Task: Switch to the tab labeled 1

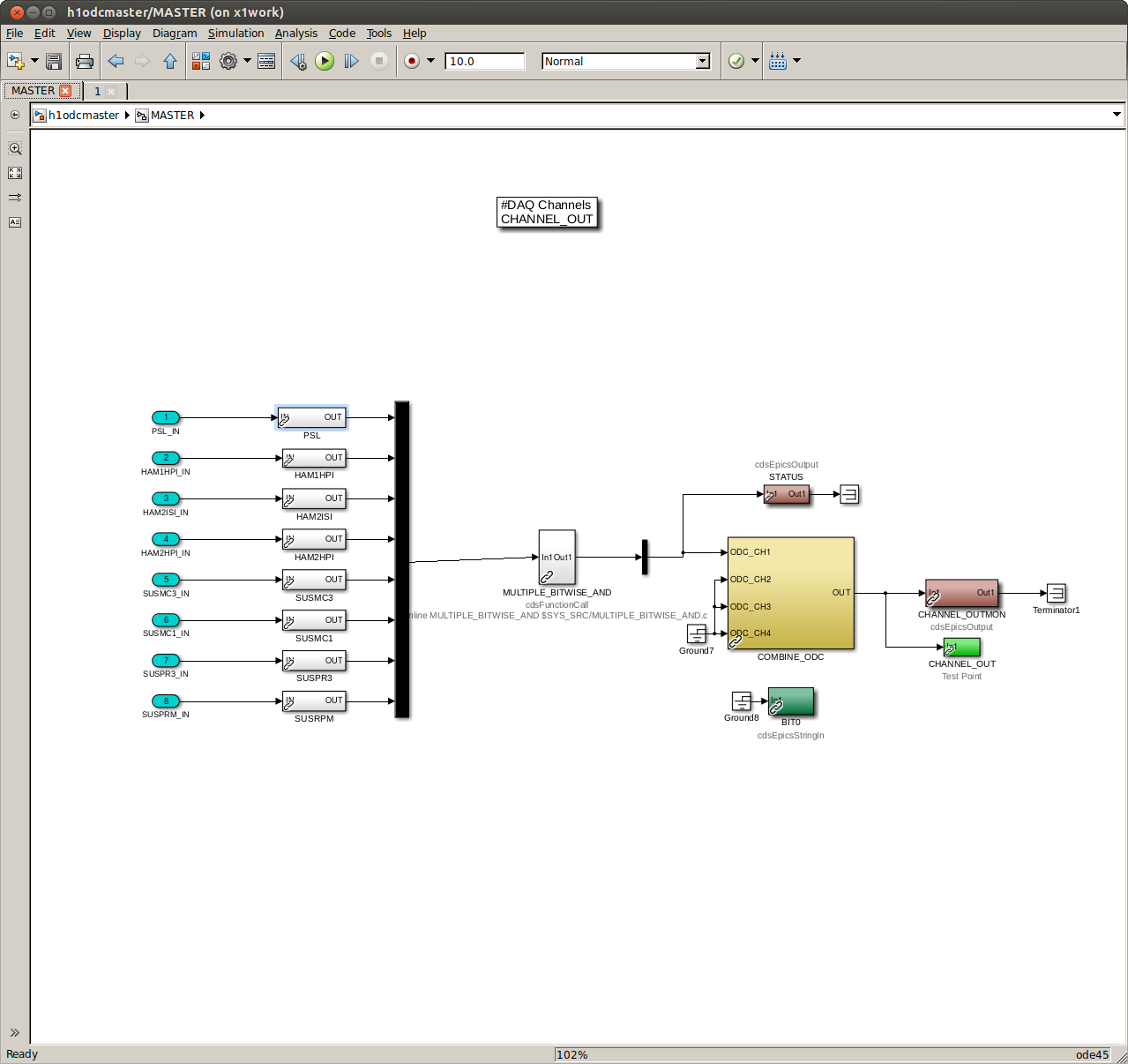Action: pyautogui.click(x=97, y=91)
